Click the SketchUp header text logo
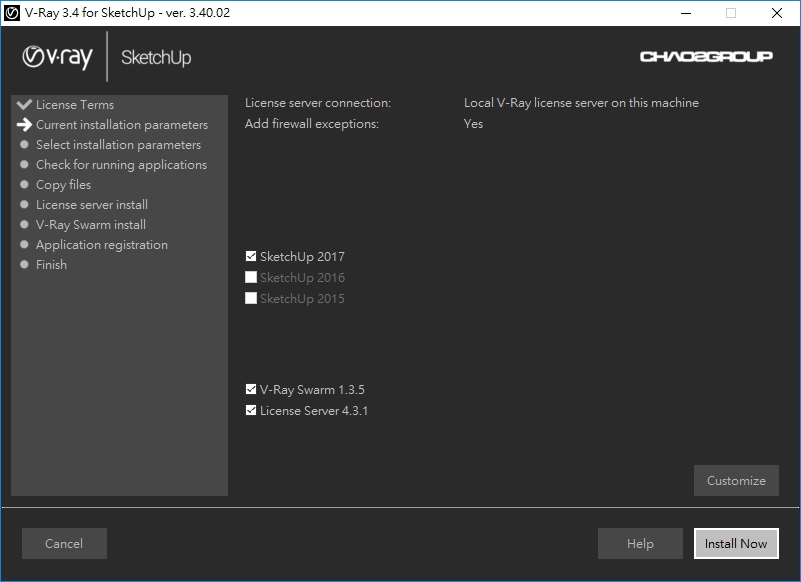Screen dimensions: 801x582 point(156,57)
